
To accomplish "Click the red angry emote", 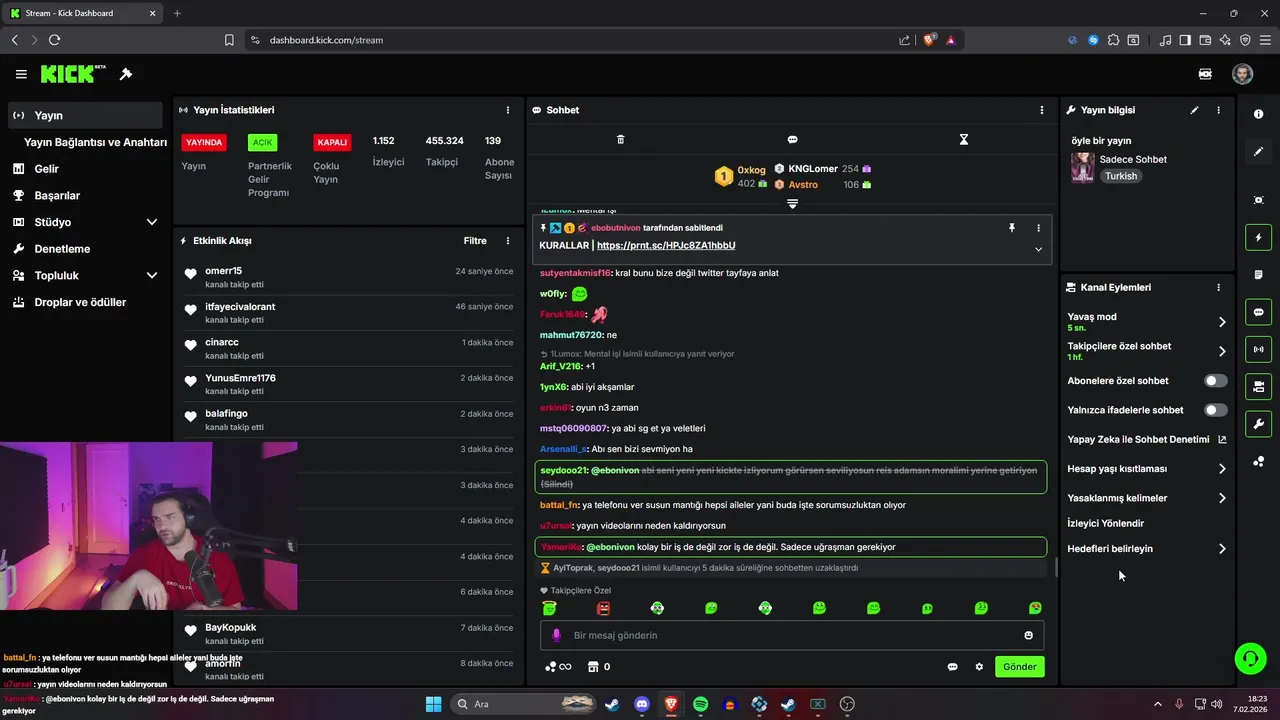I will (x=603, y=607).
